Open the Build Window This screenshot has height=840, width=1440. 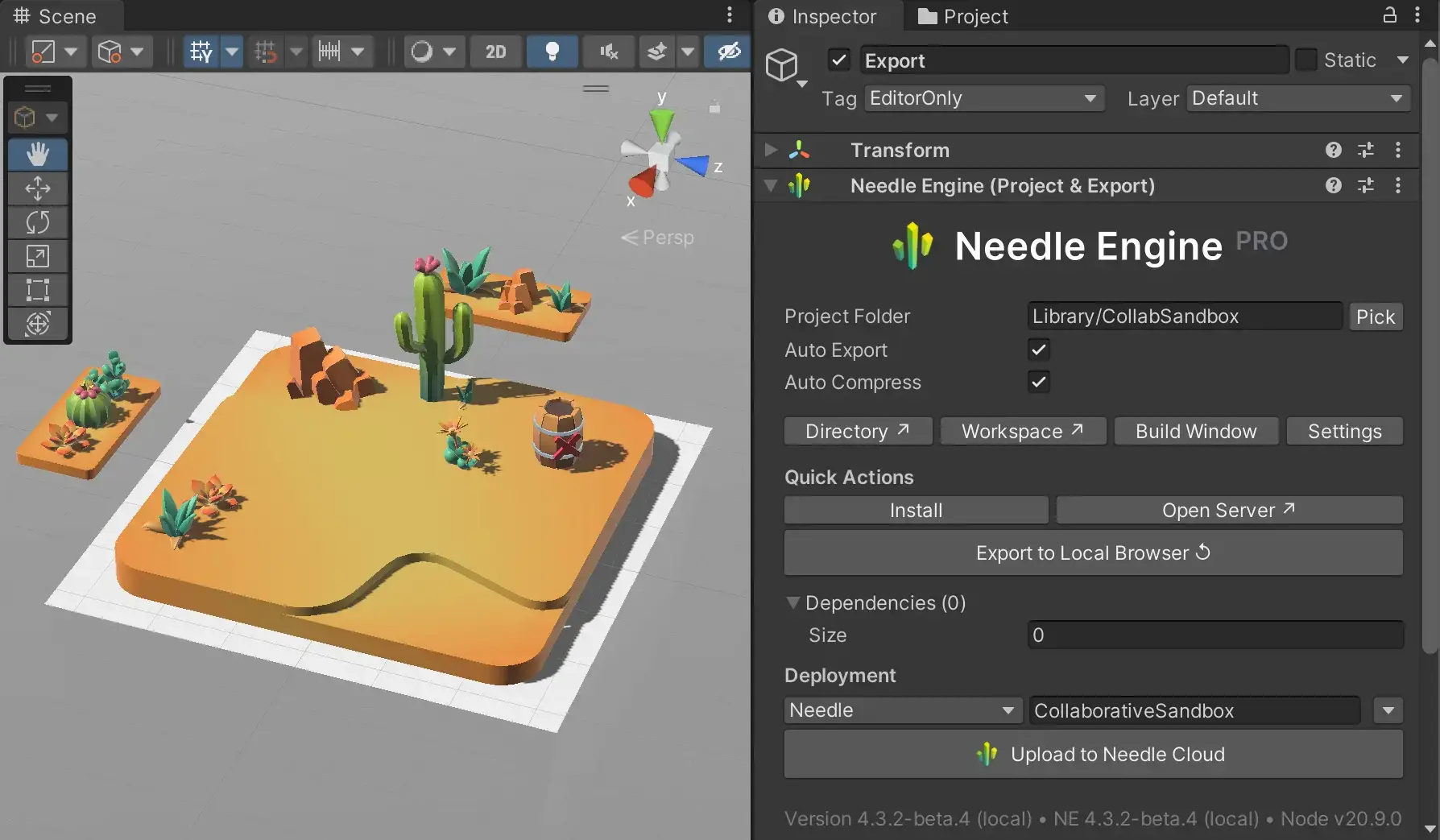[x=1196, y=431]
